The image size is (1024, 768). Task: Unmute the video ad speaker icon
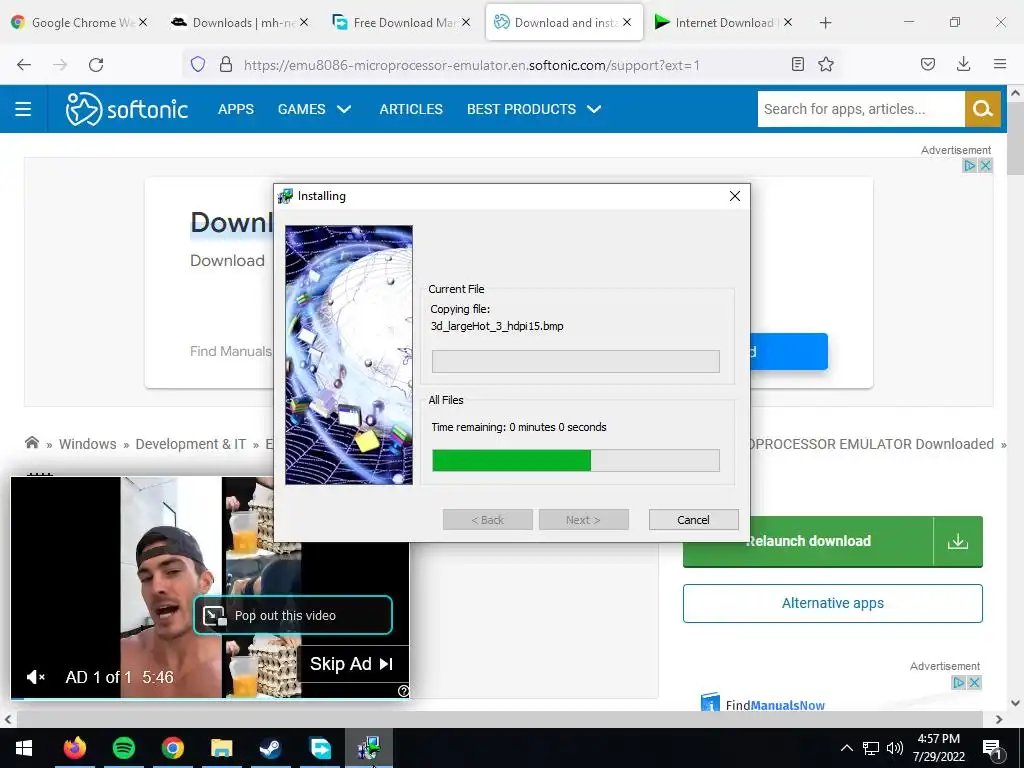coord(35,677)
